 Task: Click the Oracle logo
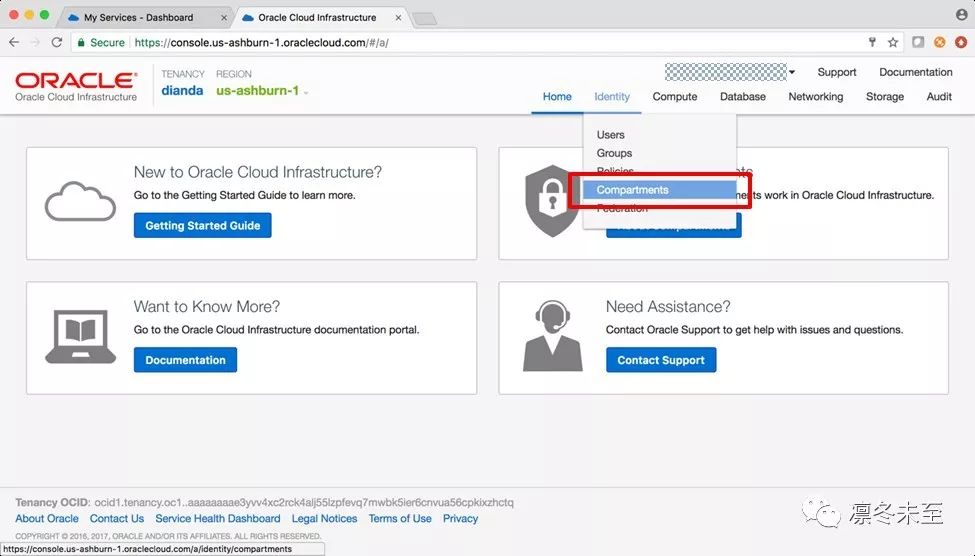pos(76,86)
